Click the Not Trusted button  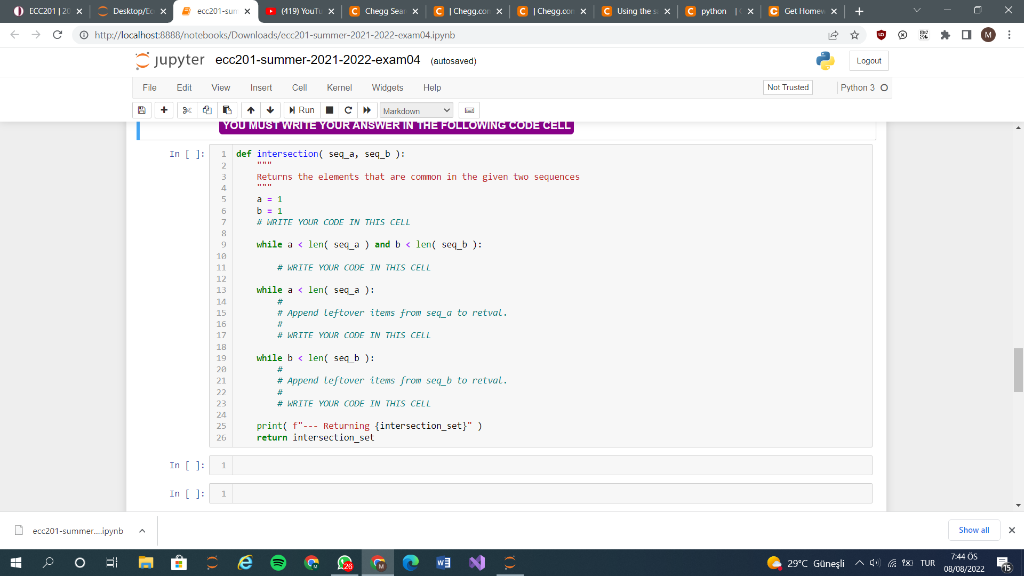pyautogui.click(x=788, y=88)
